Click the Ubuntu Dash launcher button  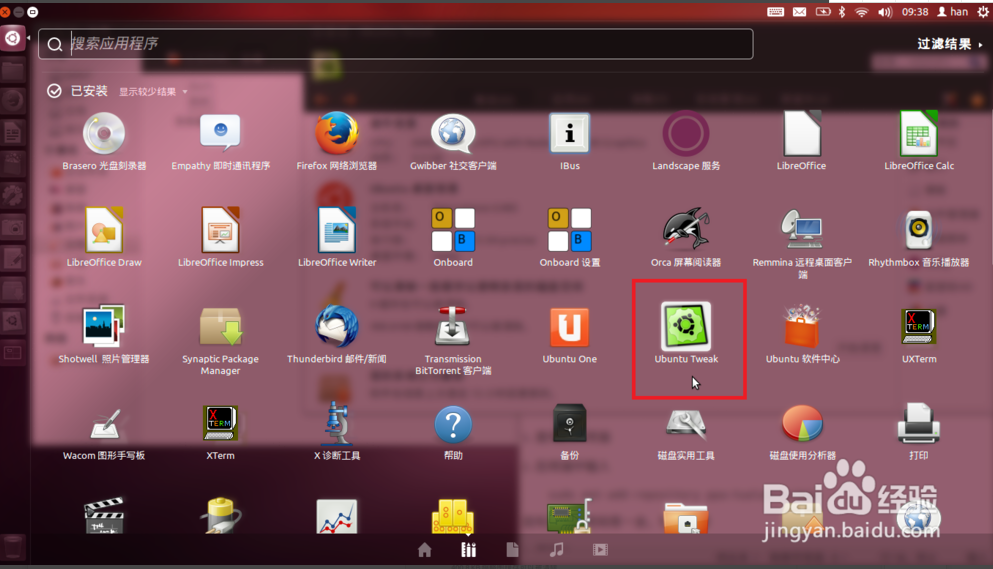pos(13,39)
